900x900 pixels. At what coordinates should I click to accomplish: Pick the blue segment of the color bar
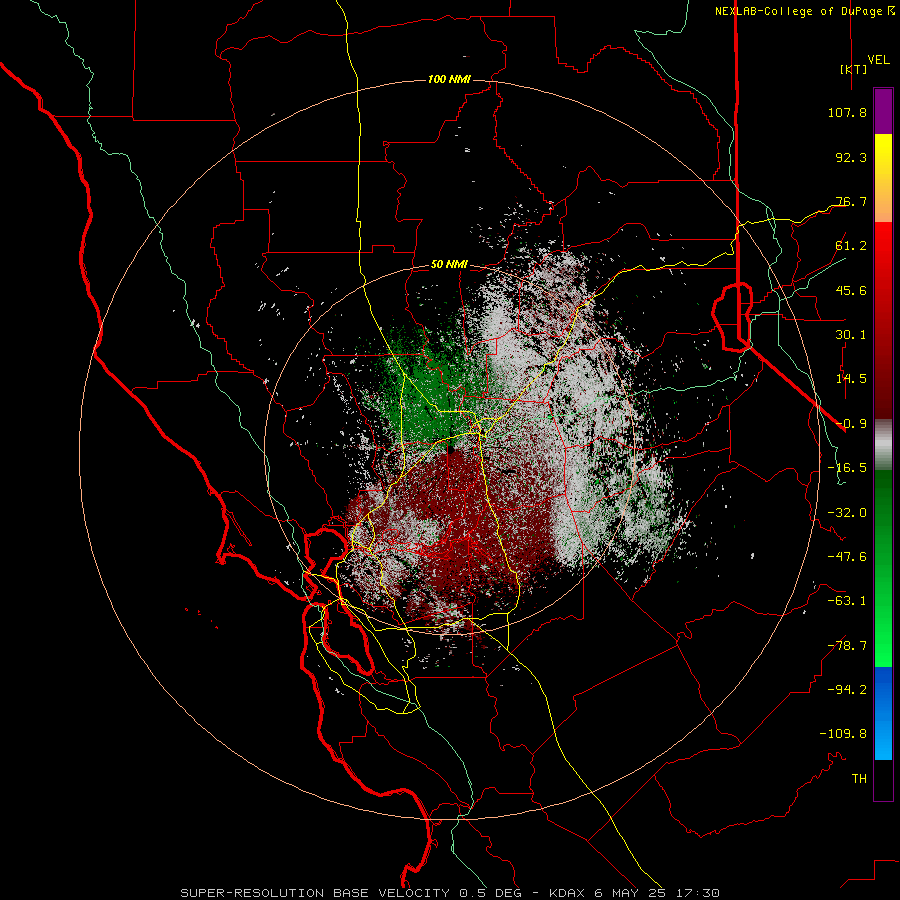[x=883, y=713]
